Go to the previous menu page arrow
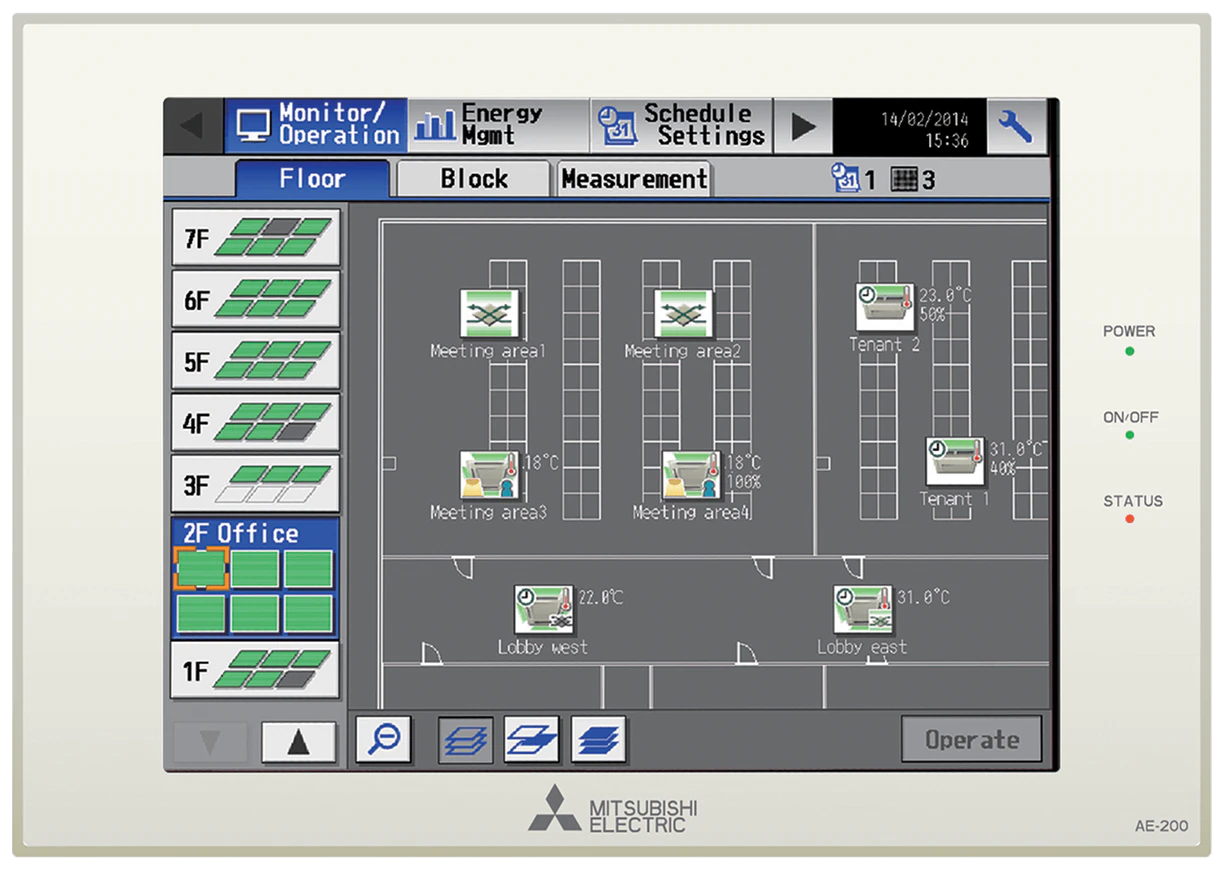Image resolution: width=1224 pixels, height=870 pixels. (x=194, y=126)
